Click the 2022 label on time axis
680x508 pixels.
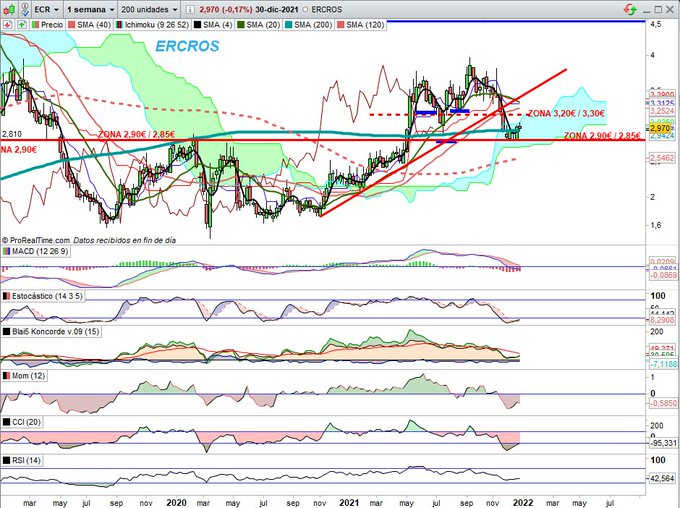[x=523, y=502]
